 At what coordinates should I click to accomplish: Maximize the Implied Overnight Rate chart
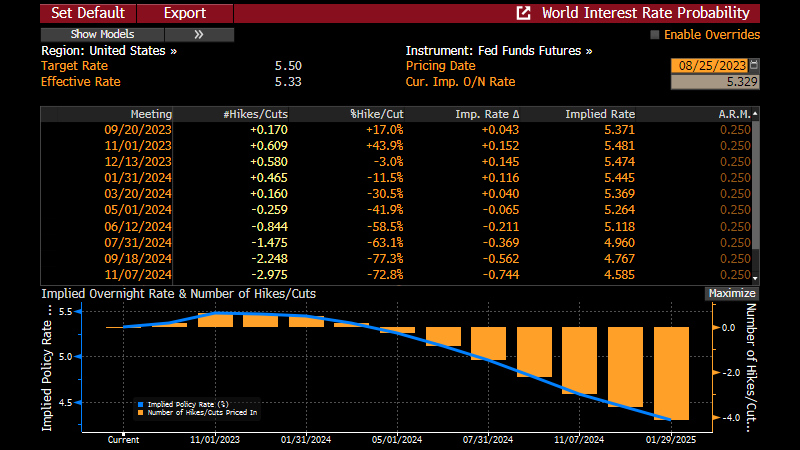coord(731,294)
